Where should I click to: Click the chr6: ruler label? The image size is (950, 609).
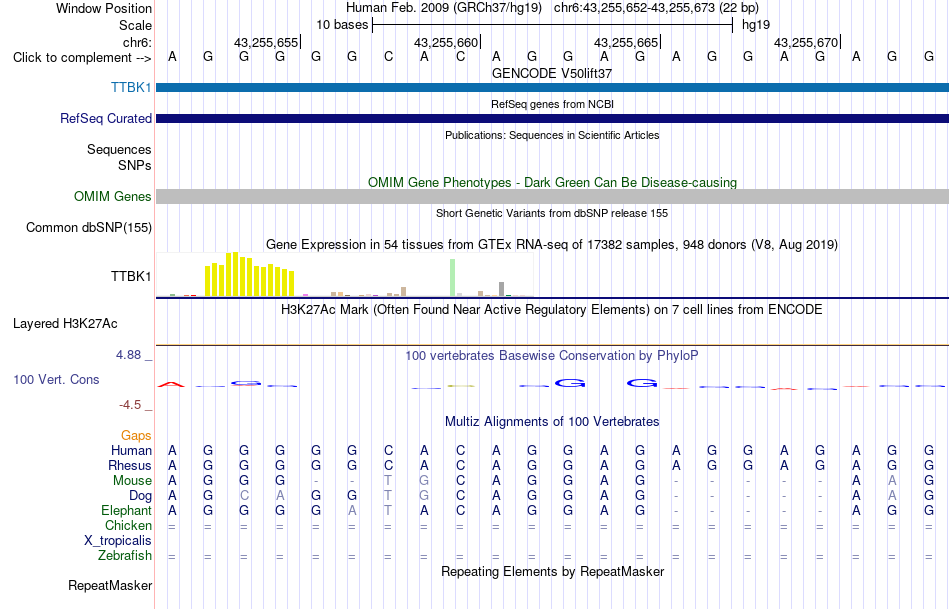(137, 42)
